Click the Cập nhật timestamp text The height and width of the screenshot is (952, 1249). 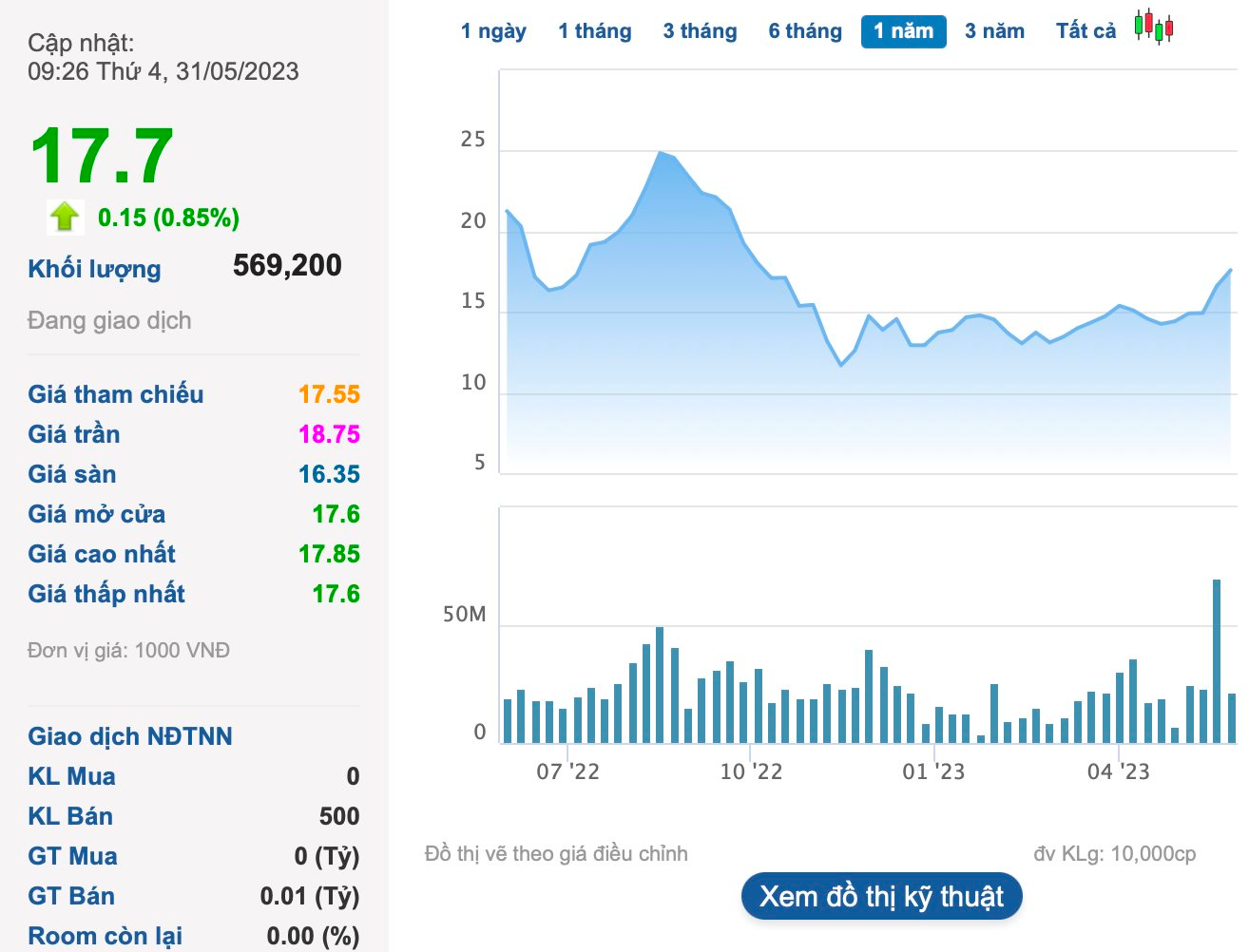pos(163,57)
